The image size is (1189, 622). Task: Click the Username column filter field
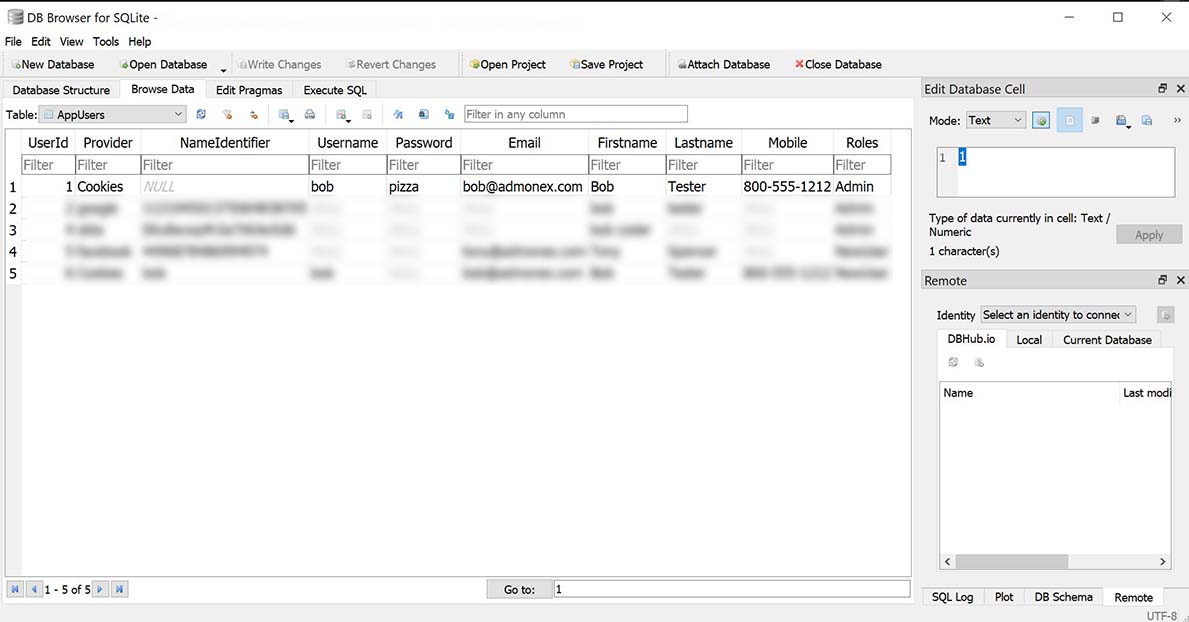click(x=347, y=165)
